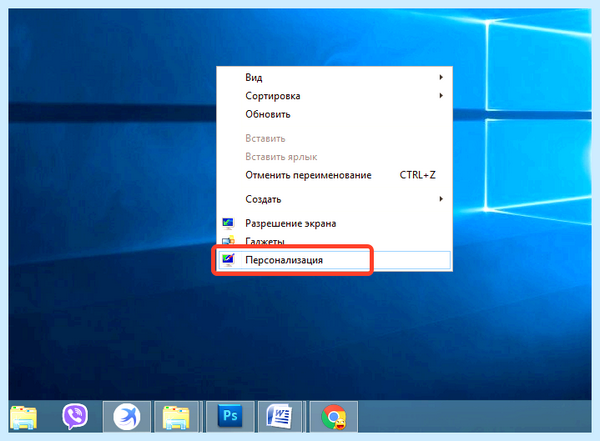Click the Персонализация display icon

[228, 260]
